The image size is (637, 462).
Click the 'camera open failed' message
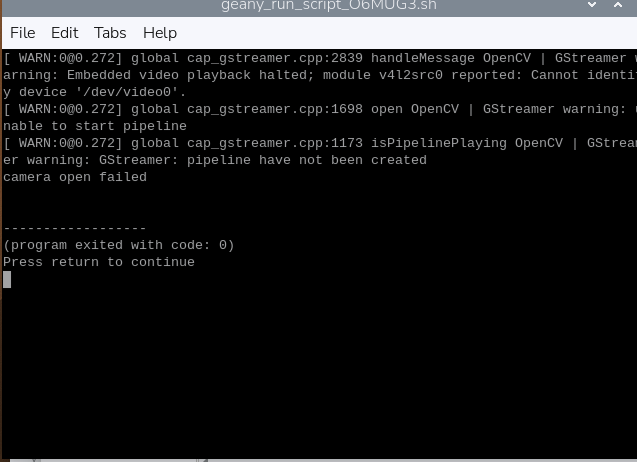point(75,177)
